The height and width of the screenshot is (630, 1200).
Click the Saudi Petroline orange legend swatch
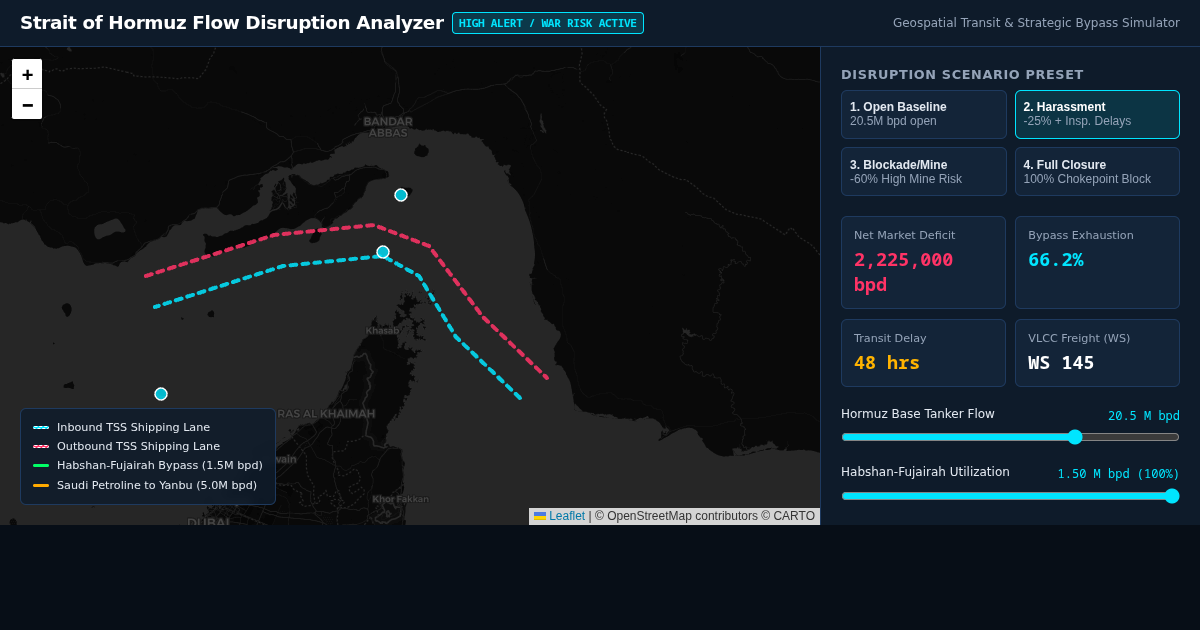click(x=41, y=485)
